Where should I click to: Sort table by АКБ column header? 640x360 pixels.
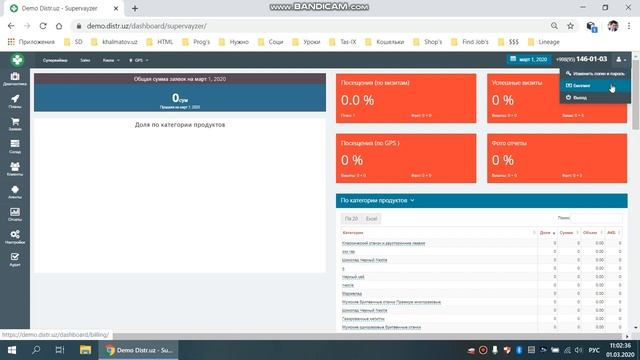point(613,233)
